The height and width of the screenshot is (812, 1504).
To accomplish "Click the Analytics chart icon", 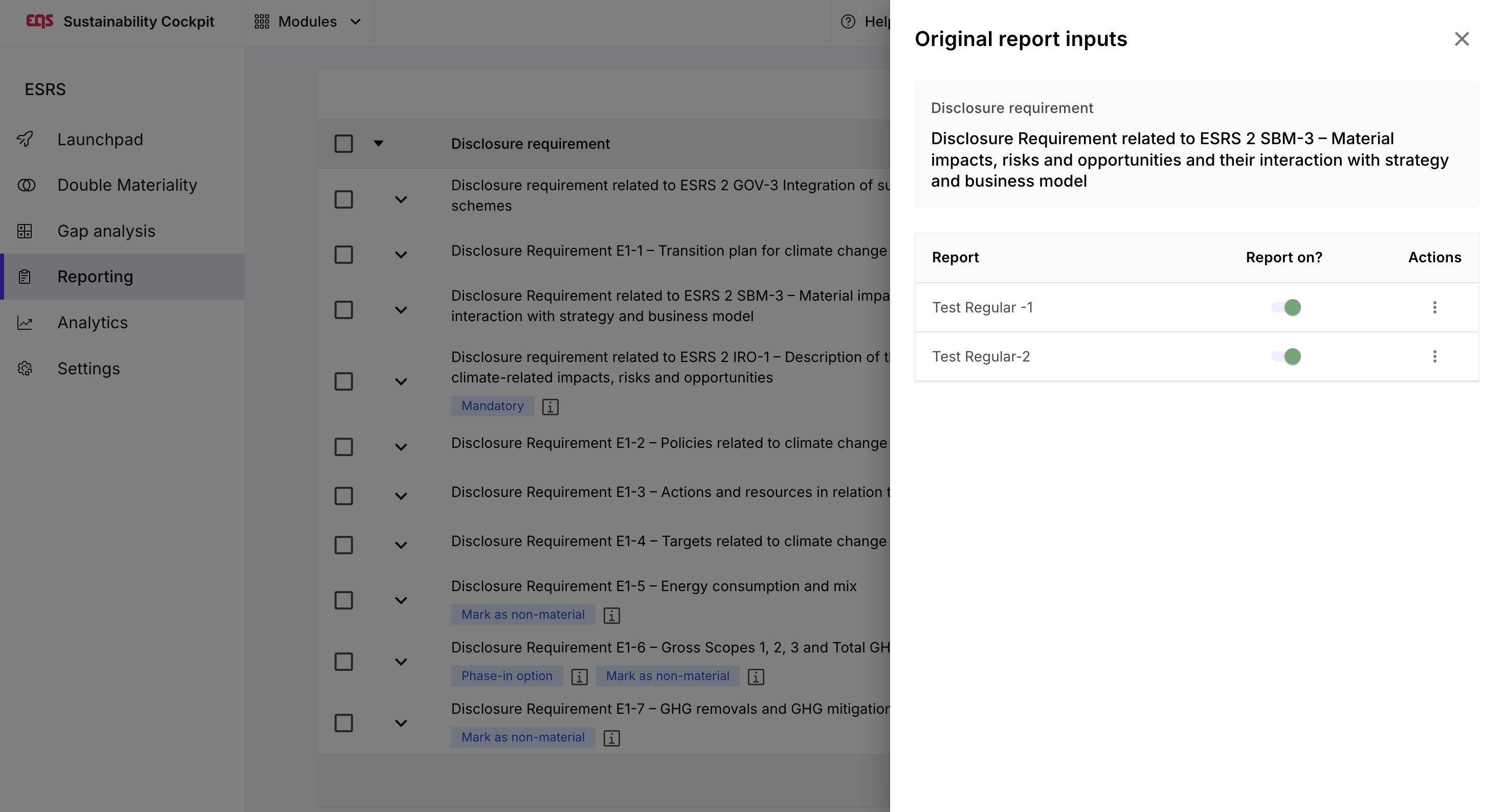I will tap(25, 323).
